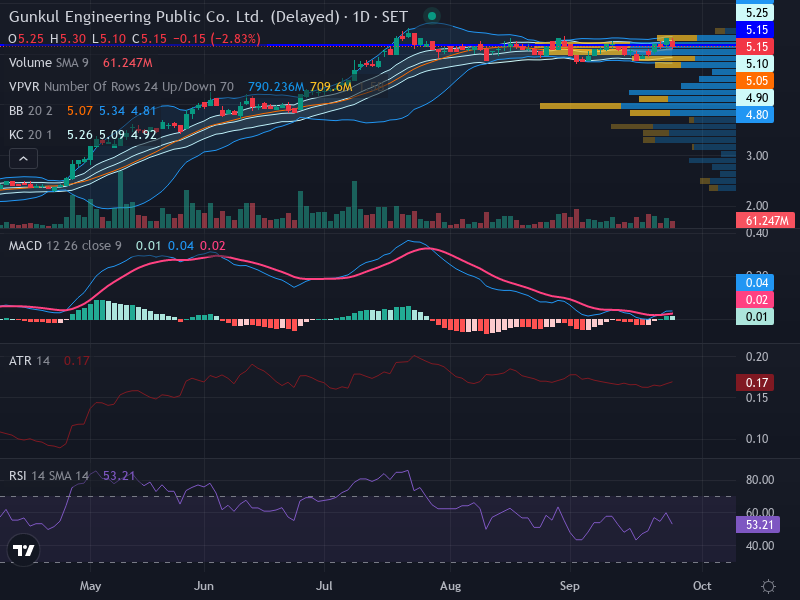Click the -0.15 (-2.83%) change value

(x=217, y=39)
